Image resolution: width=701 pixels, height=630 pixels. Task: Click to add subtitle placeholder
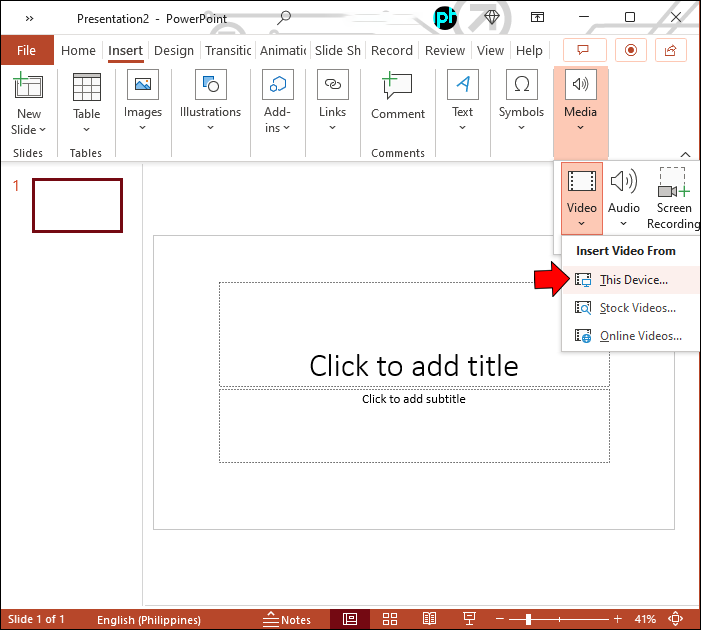pos(414,426)
